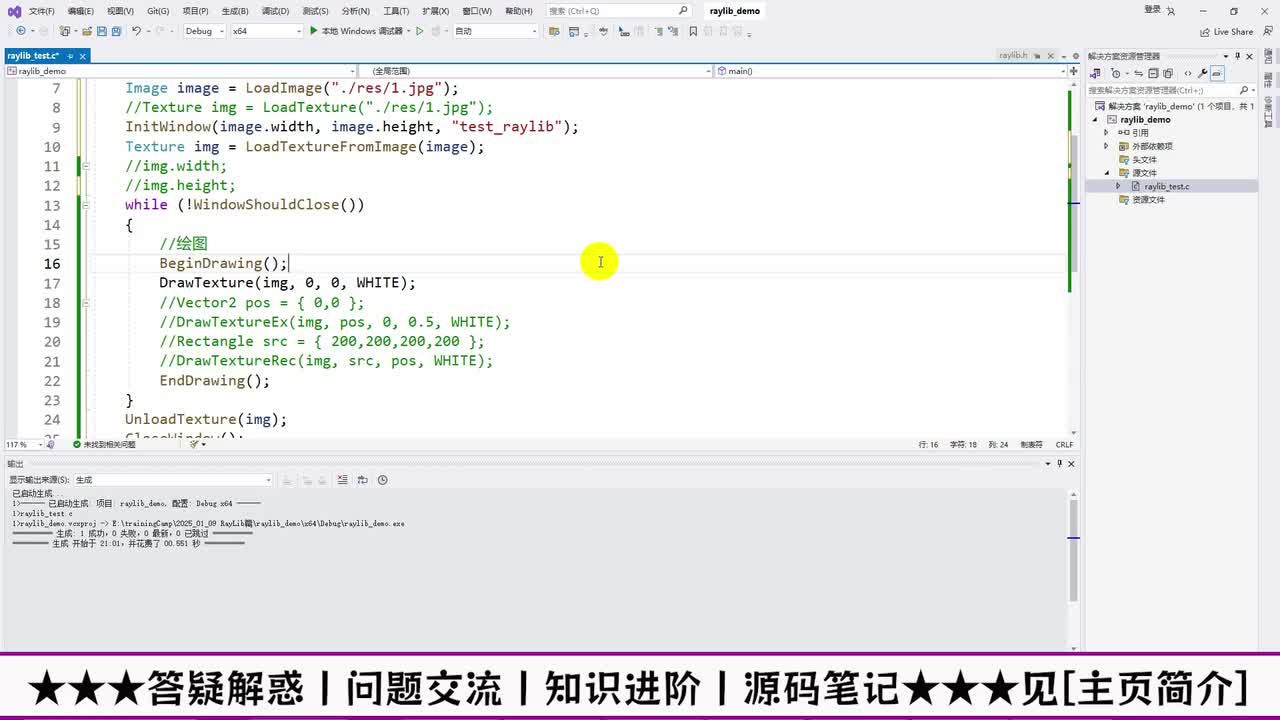The image size is (1280, 720).
Task: Open the x64 platform dropdown
Action: pos(266,31)
